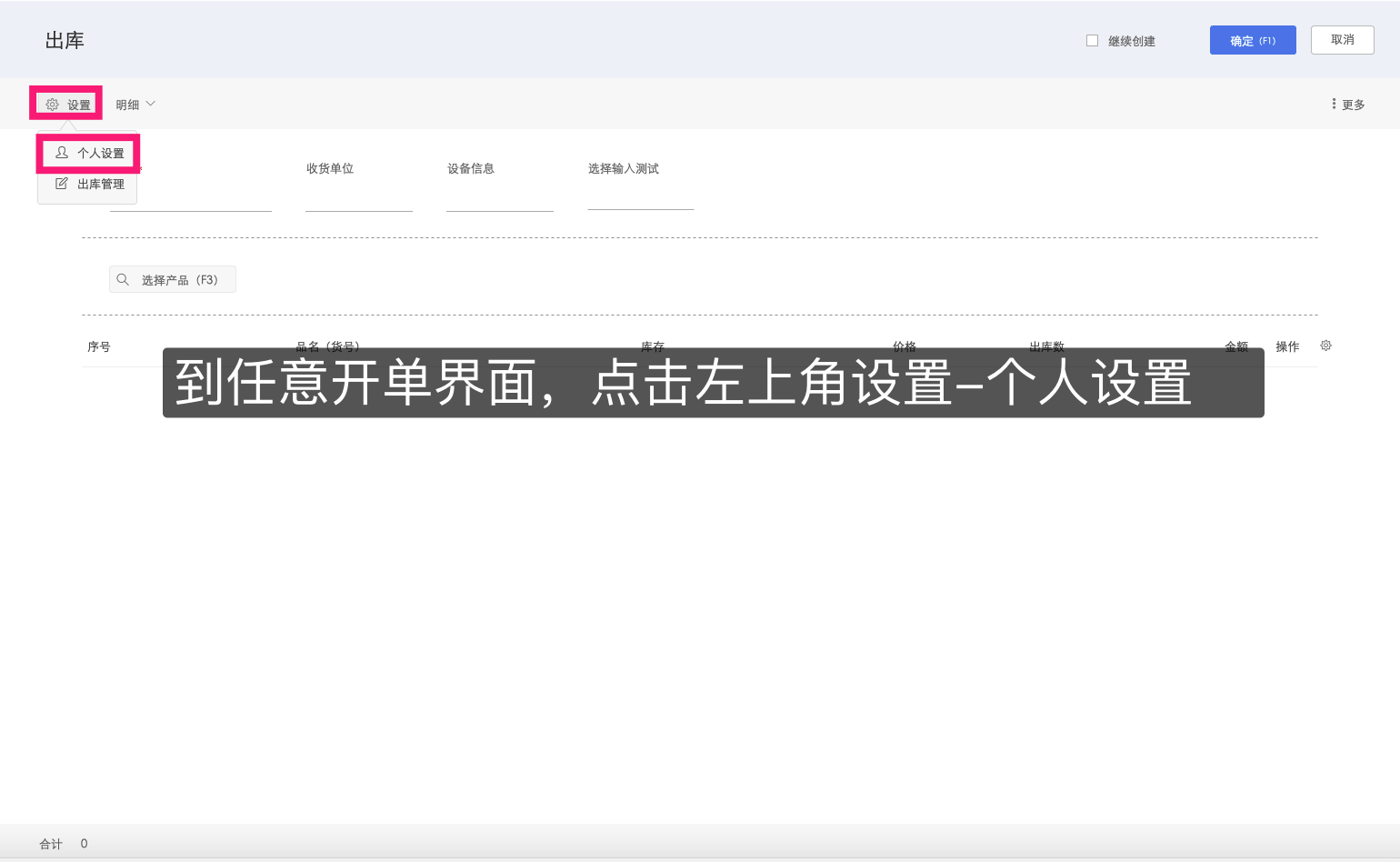Open the column settings gear in table header
1400x862 pixels.
[x=1325, y=346]
